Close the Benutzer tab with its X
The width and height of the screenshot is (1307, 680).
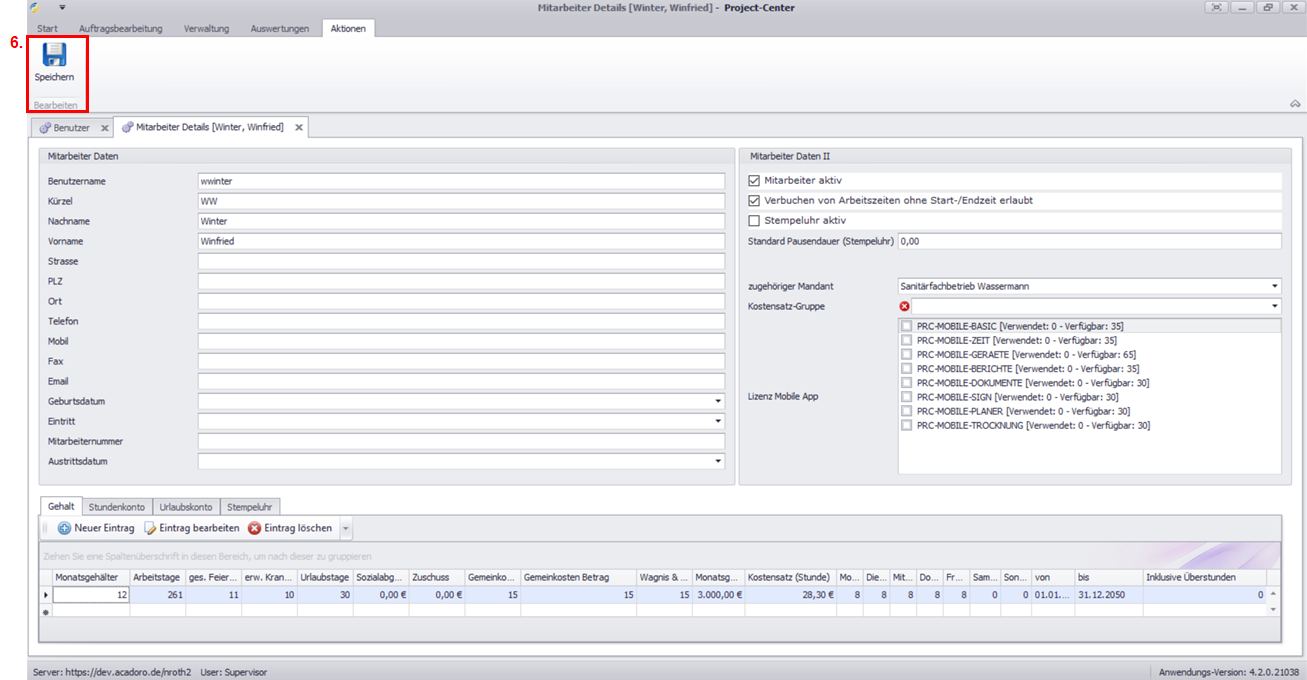[x=105, y=128]
